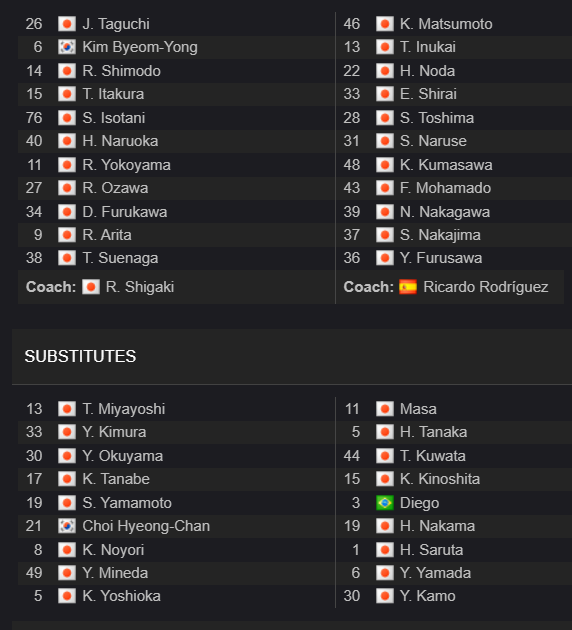Open substitute H. Saruta's page
Image resolution: width=572 pixels, height=630 pixels.
coord(431,550)
